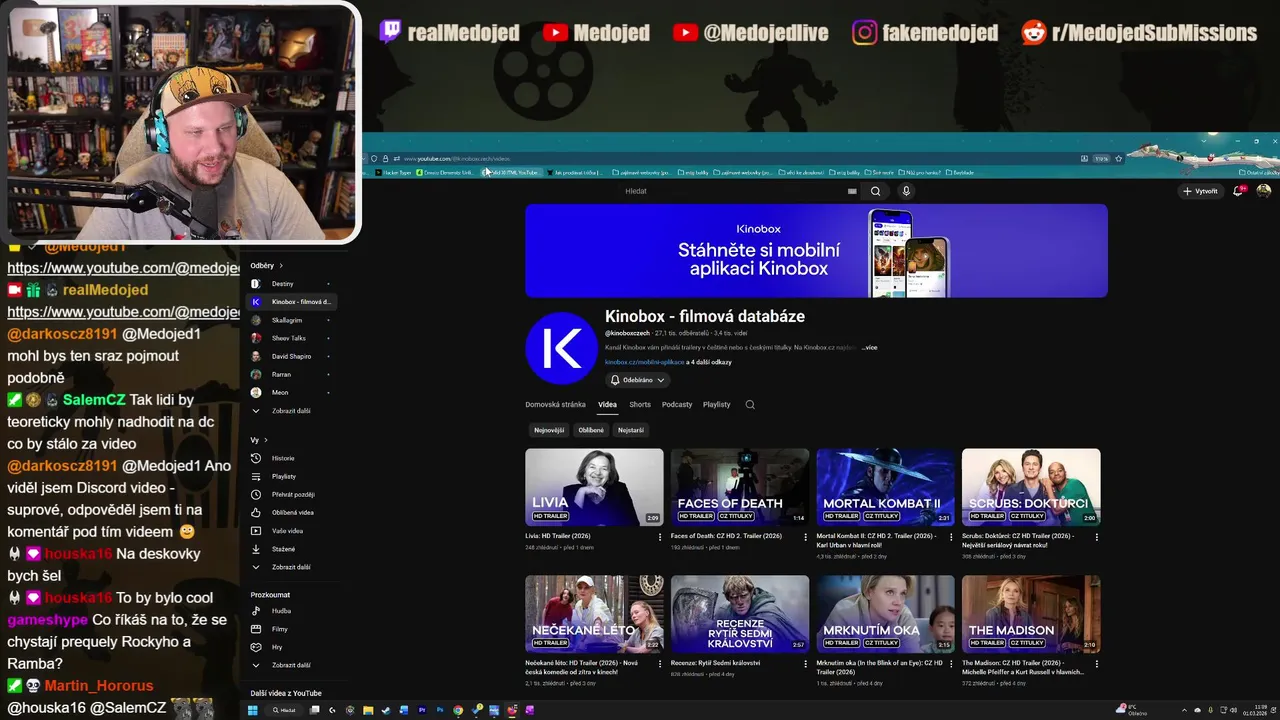Open more options for Mortal Kombat II video

(951, 537)
